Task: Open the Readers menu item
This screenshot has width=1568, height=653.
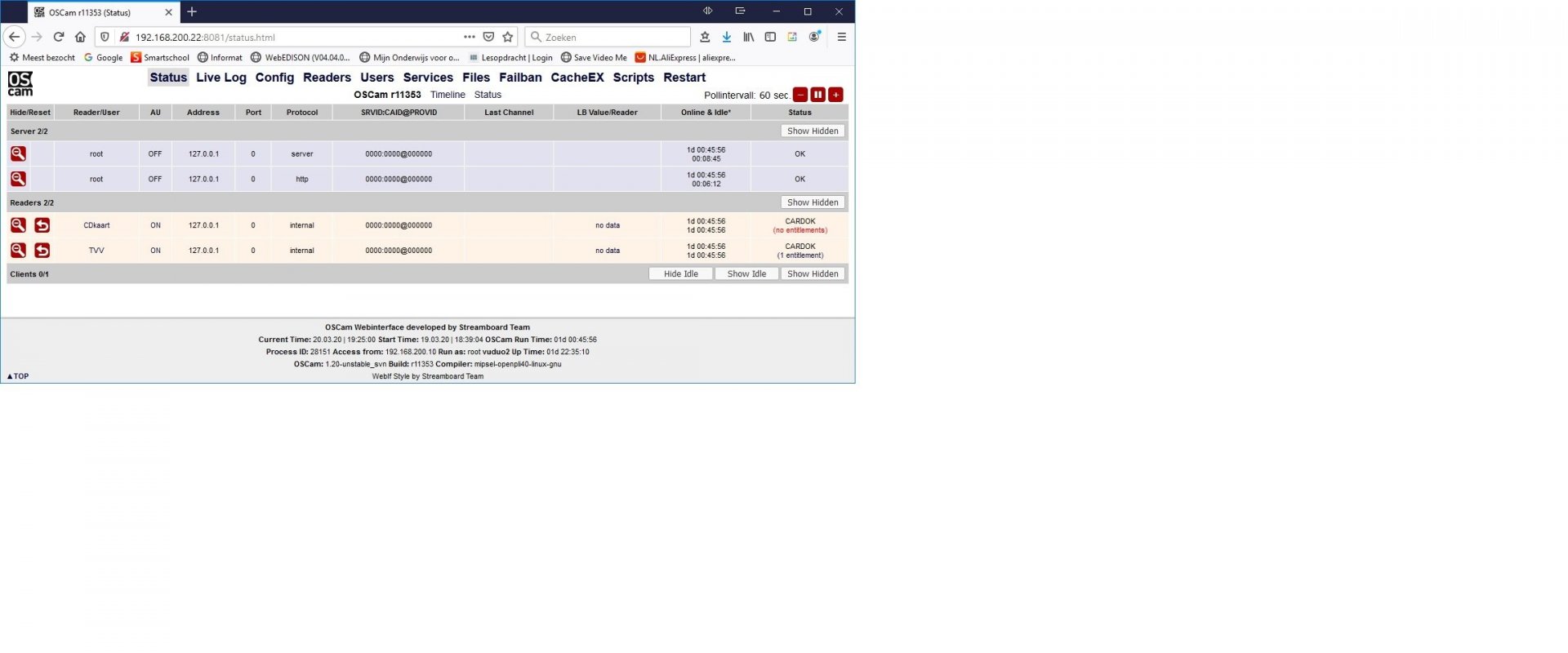Action: (327, 78)
